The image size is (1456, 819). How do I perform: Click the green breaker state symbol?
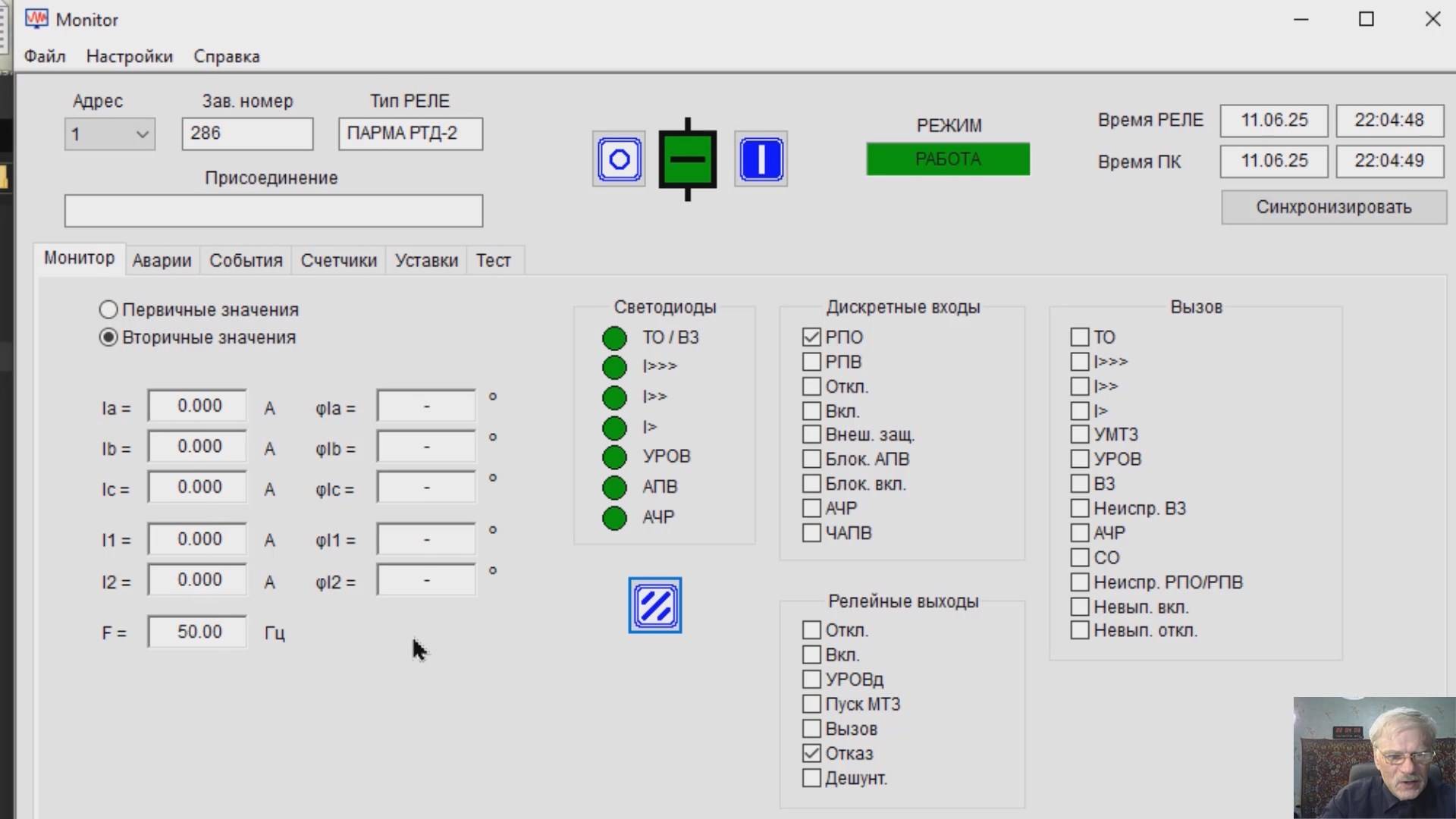(x=687, y=159)
